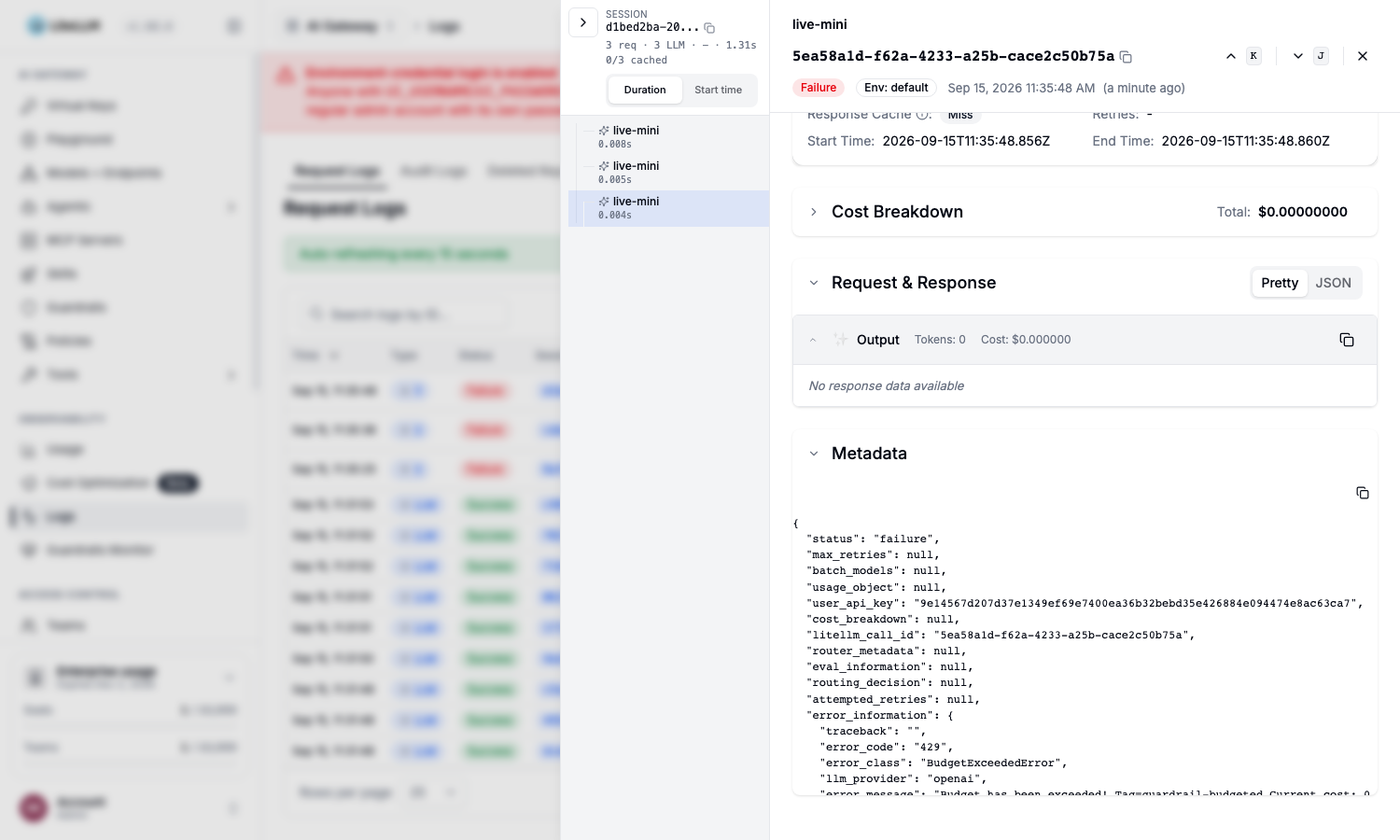Click the user_api_key hash value

[1136, 603]
